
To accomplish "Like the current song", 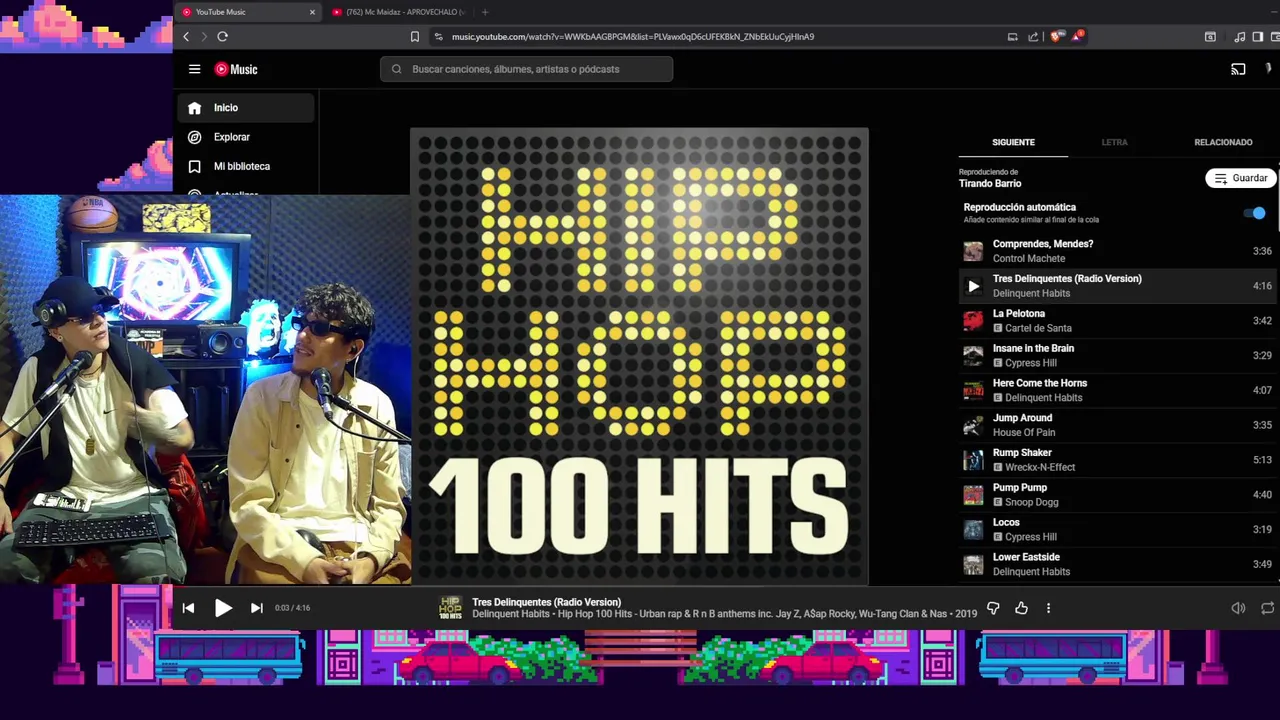I will [1021, 608].
